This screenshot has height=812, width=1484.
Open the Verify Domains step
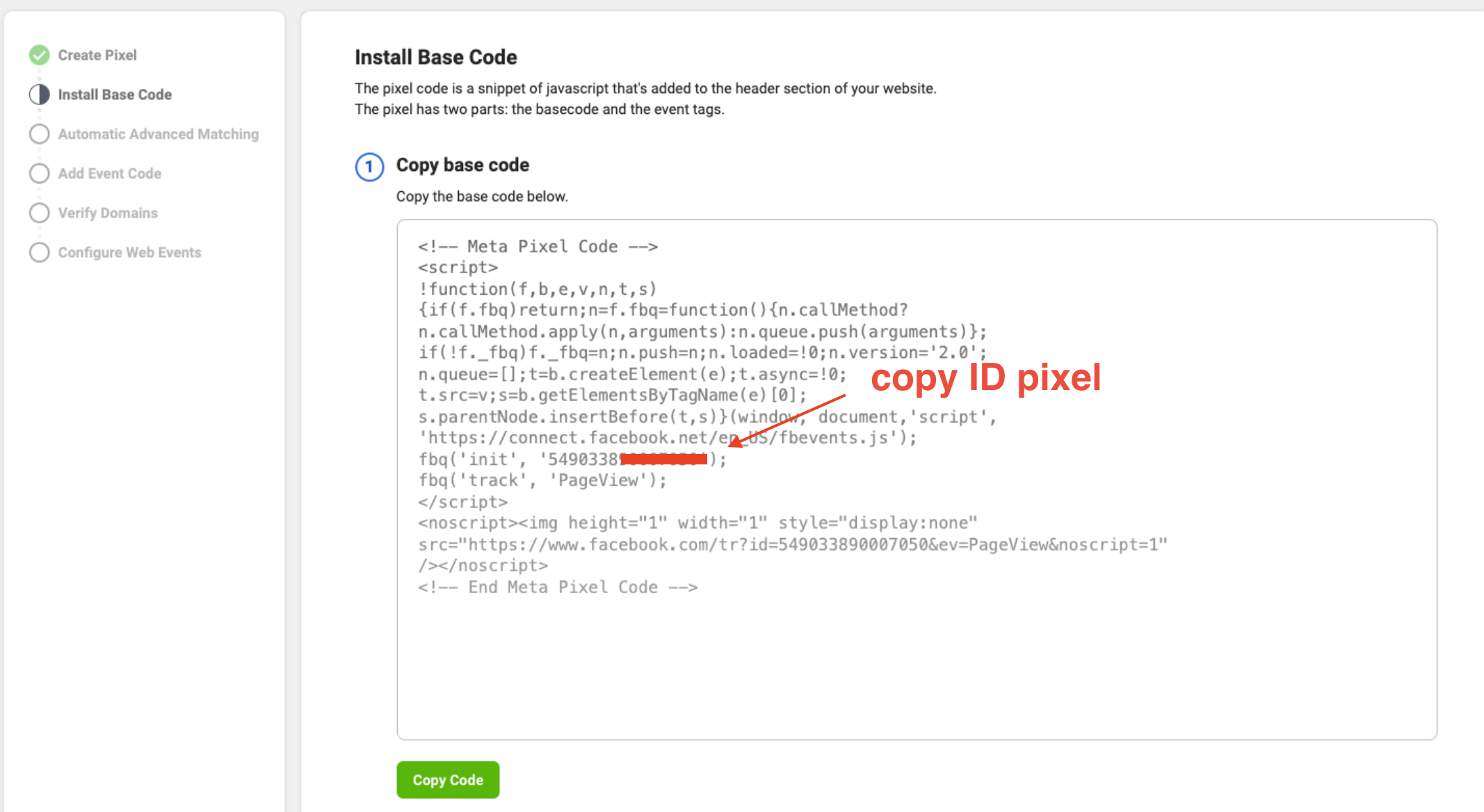tap(108, 213)
